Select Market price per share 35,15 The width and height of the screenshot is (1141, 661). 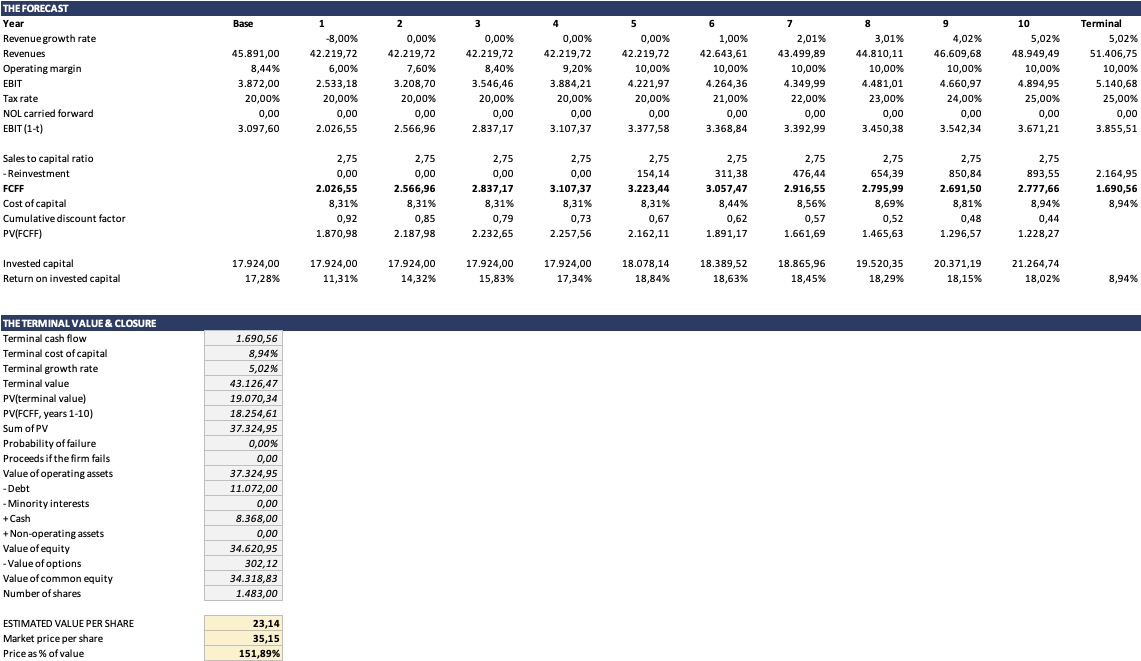pos(243,638)
